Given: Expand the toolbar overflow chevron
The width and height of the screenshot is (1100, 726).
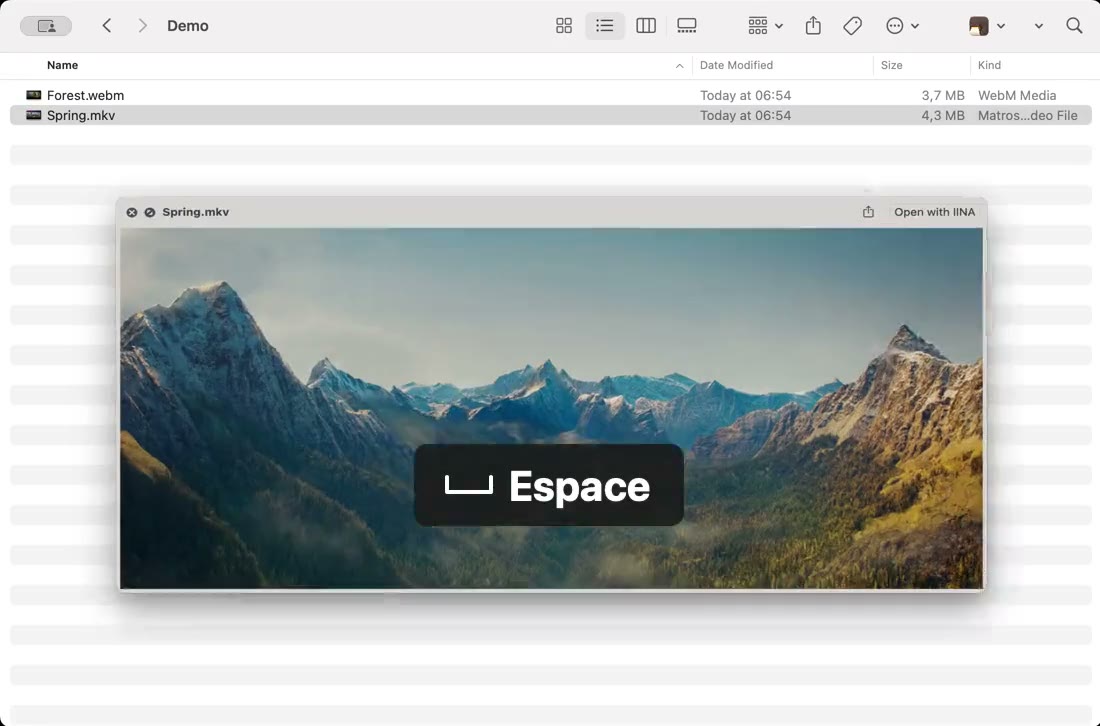Looking at the screenshot, I should point(1038,26).
